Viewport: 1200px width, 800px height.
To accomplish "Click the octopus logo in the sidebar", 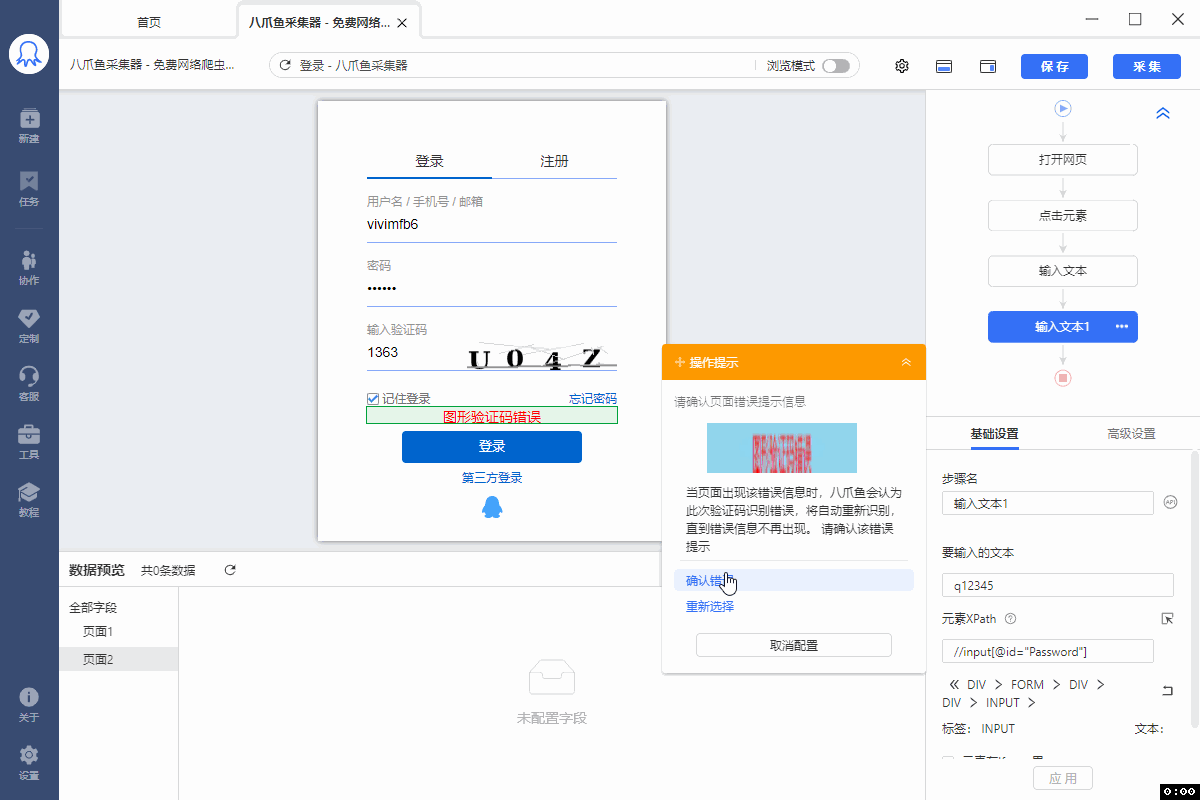I will (29, 54).
